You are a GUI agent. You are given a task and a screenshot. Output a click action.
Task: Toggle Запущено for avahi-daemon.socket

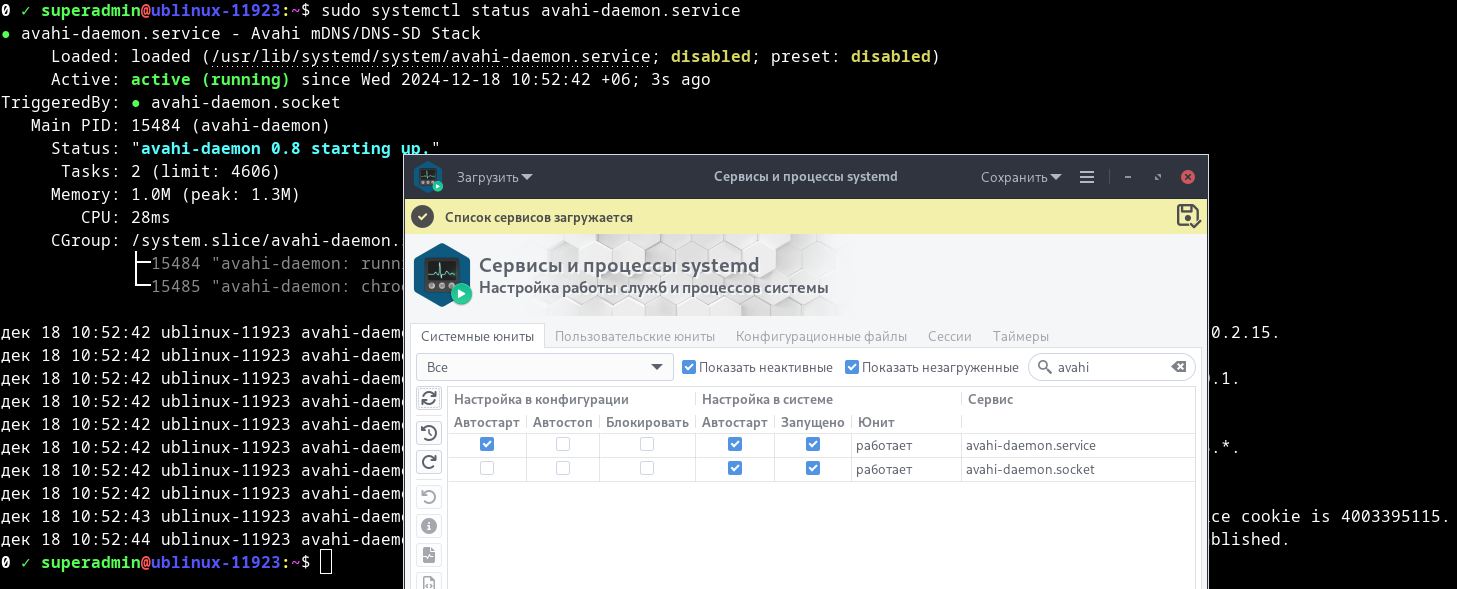pyautogui.click(x=813, y=468)
